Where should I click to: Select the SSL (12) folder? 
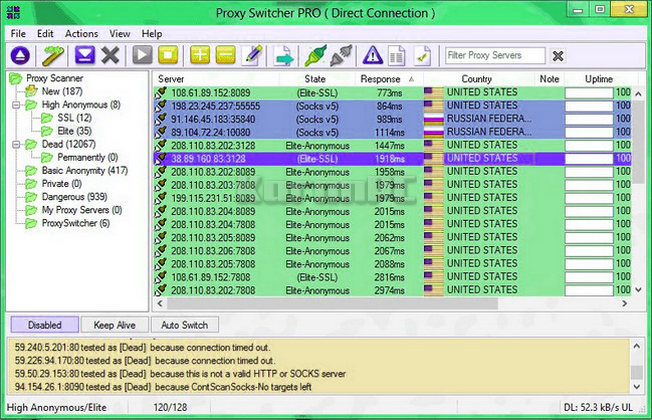pyautogui.click(x=74, y=118)
